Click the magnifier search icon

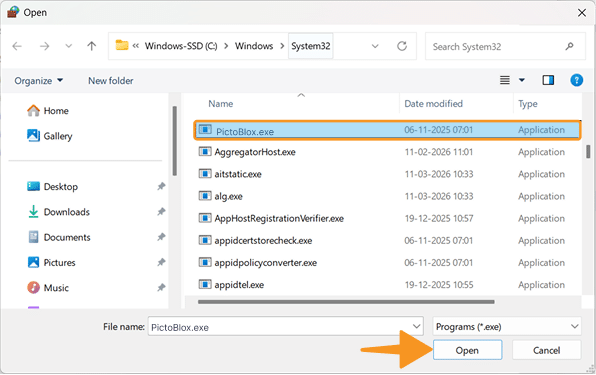click(569, 46)
